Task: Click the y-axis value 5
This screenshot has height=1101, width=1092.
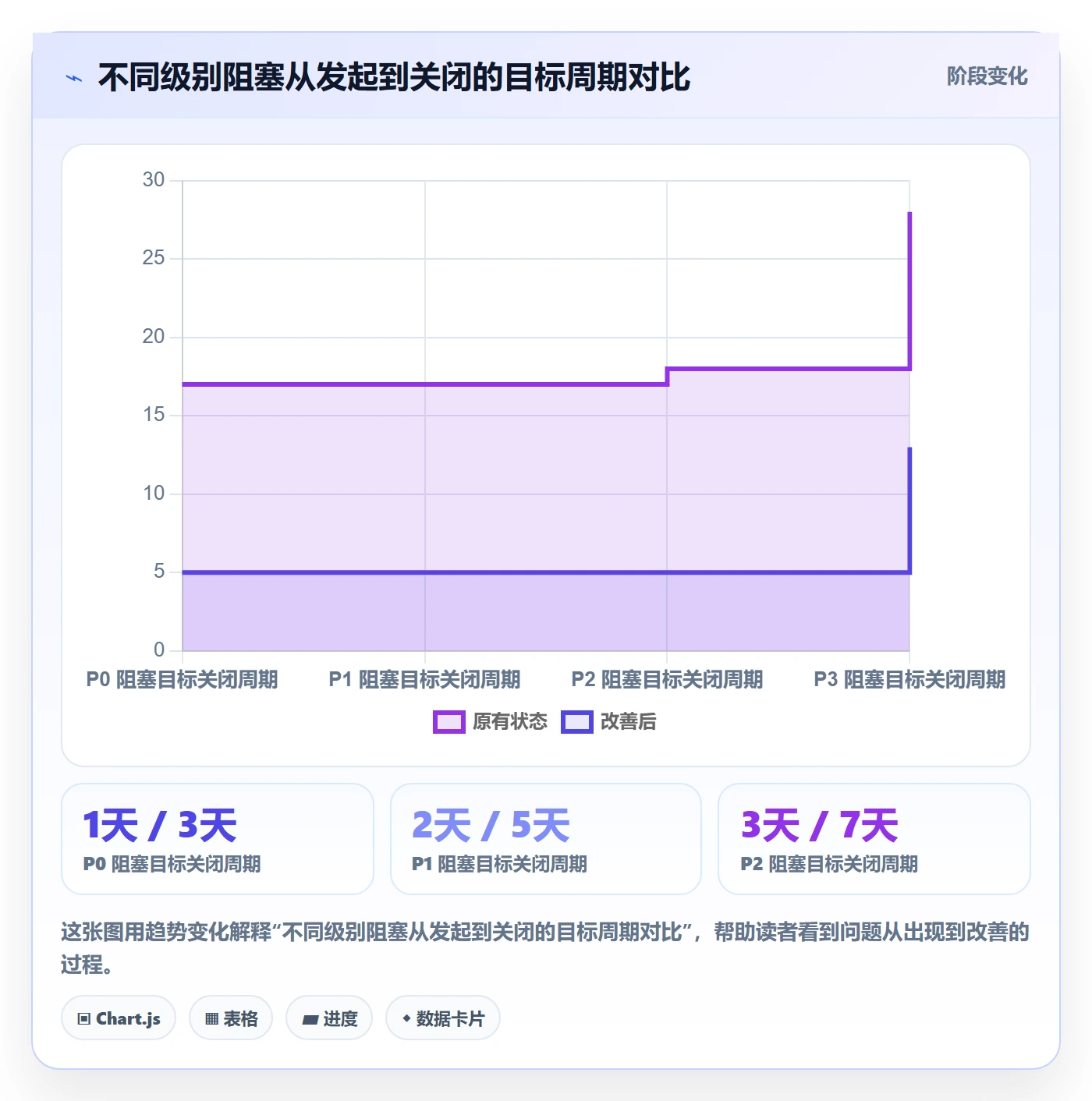Action: point(159,572)
